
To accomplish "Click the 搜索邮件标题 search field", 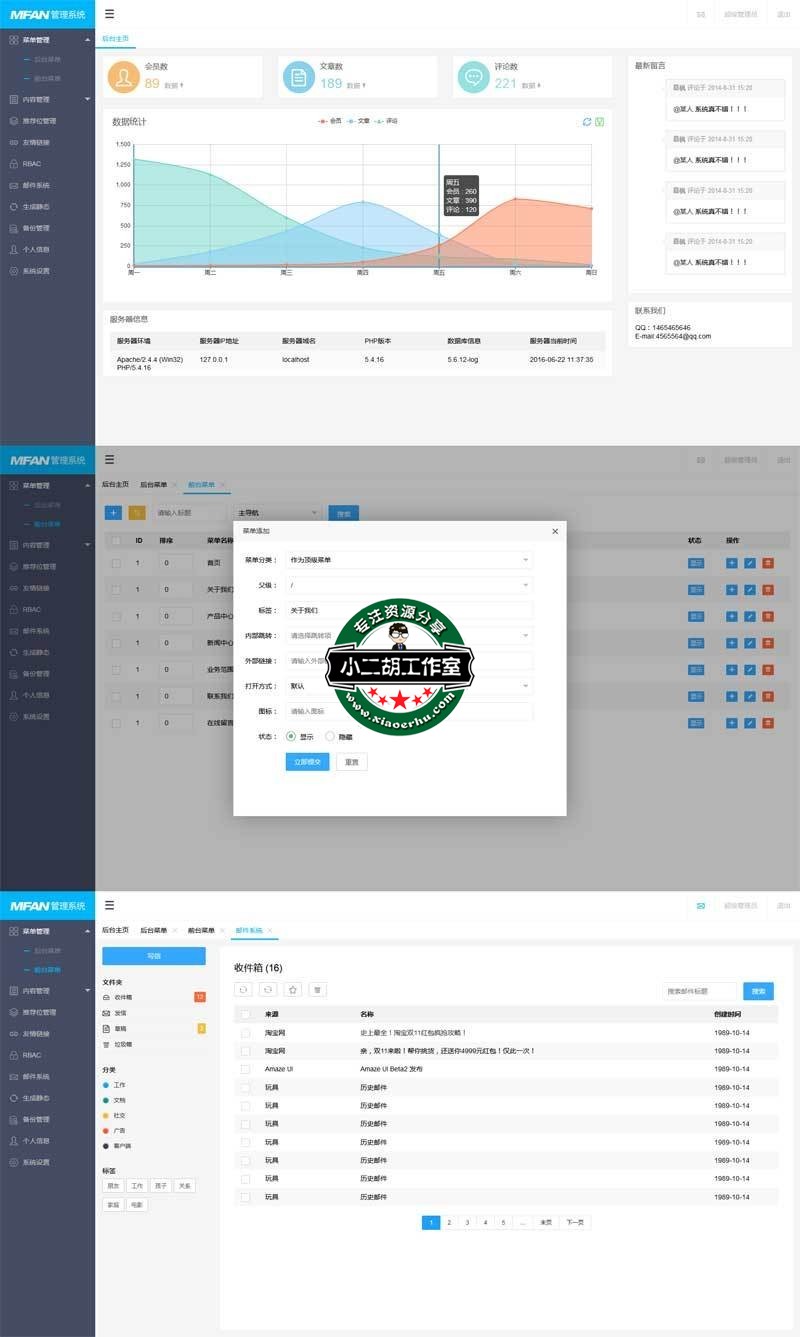I will click(701, 991).
